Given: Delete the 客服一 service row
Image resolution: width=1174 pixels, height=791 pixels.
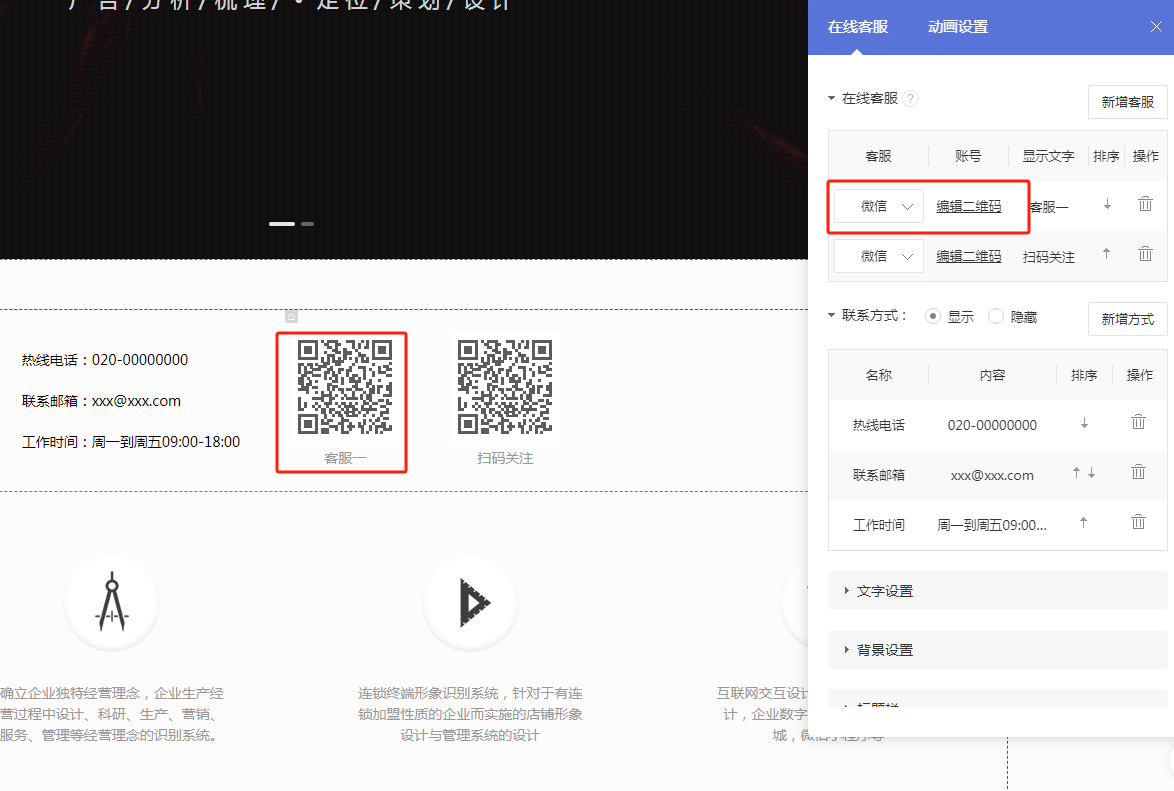Looking at the screenshot, I should [1145, 204].
